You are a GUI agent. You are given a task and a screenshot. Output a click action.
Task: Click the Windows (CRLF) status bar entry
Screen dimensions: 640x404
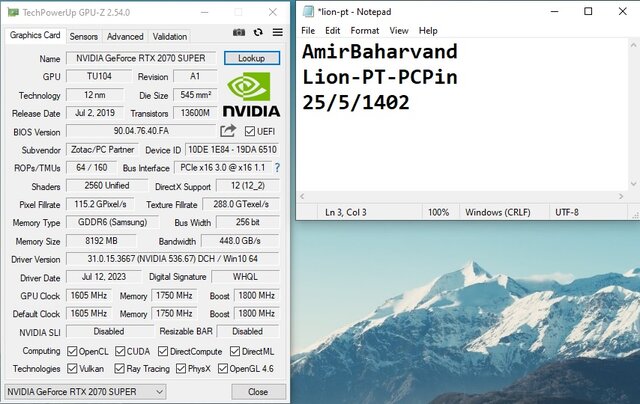498,212
